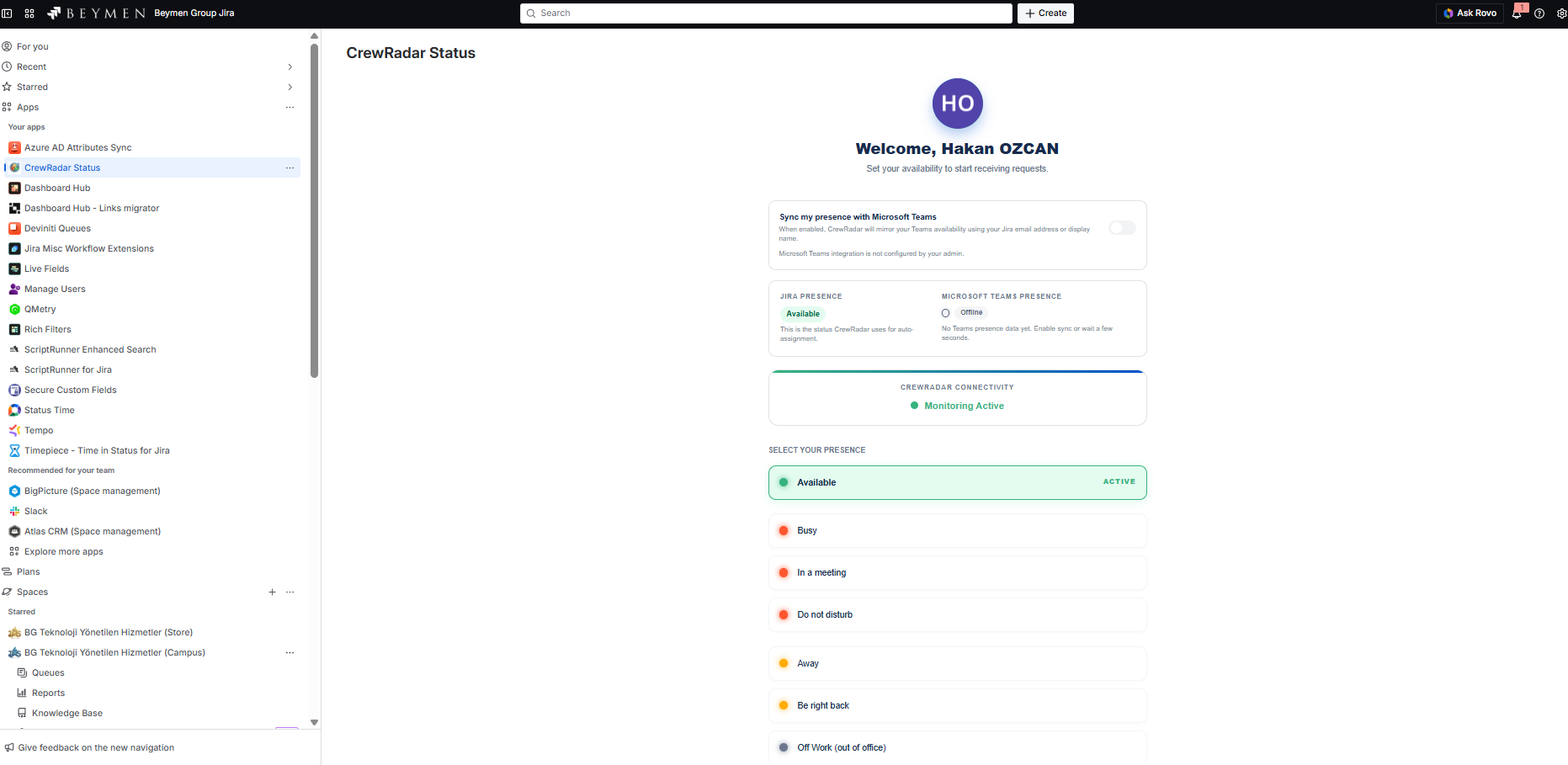Open the Status Time app icon

[14, 410]
